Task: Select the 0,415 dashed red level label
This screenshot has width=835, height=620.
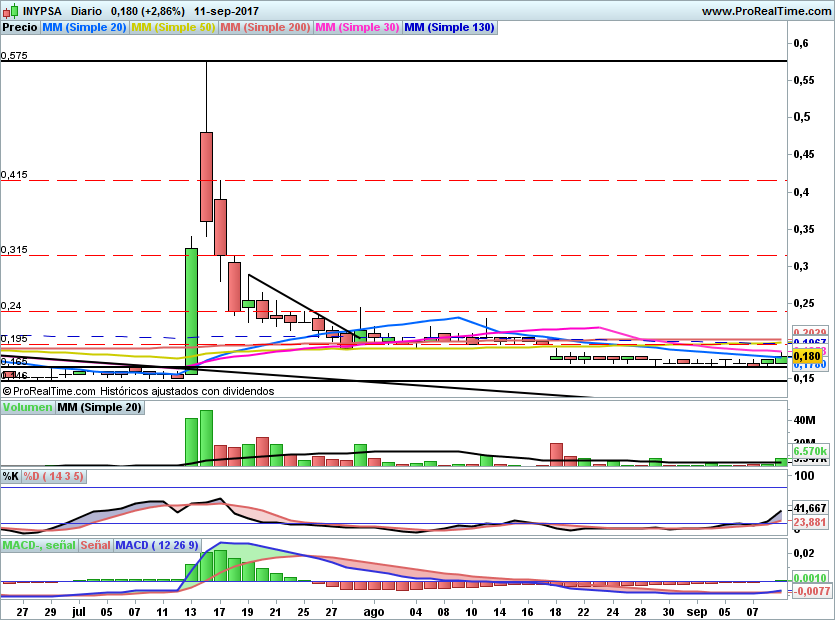Action: (x=14, y=175)
